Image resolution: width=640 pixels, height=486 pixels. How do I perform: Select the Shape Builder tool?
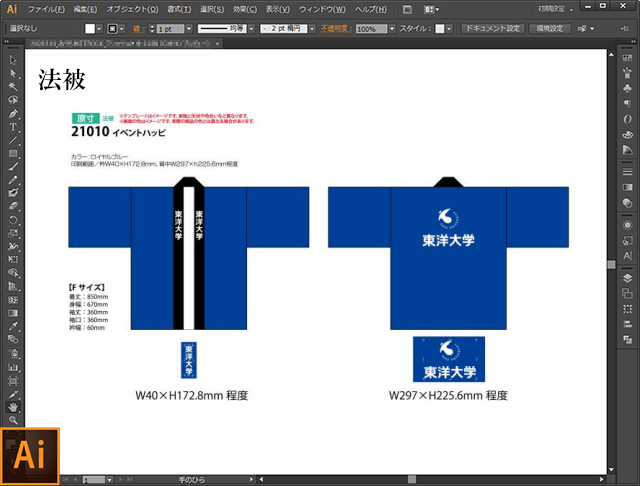(13, 273)
